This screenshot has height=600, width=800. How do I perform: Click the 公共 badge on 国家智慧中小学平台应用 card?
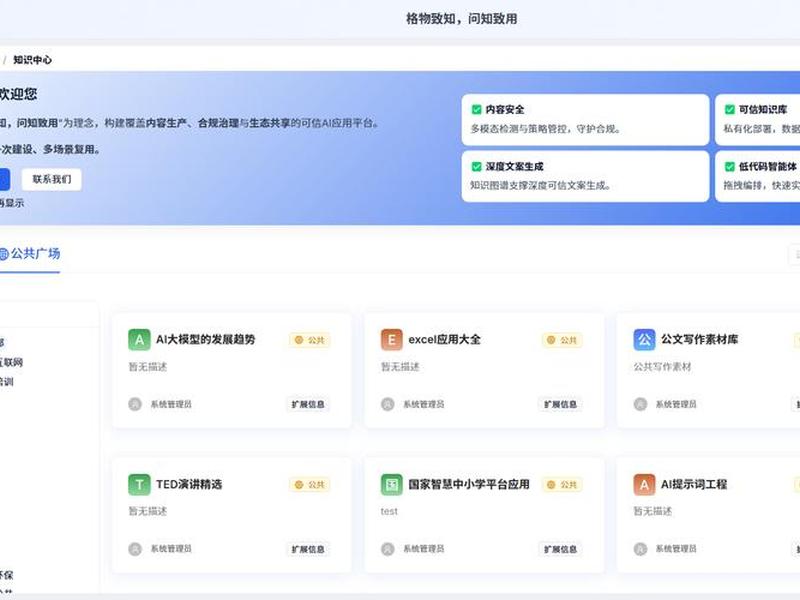coord(562,485)
